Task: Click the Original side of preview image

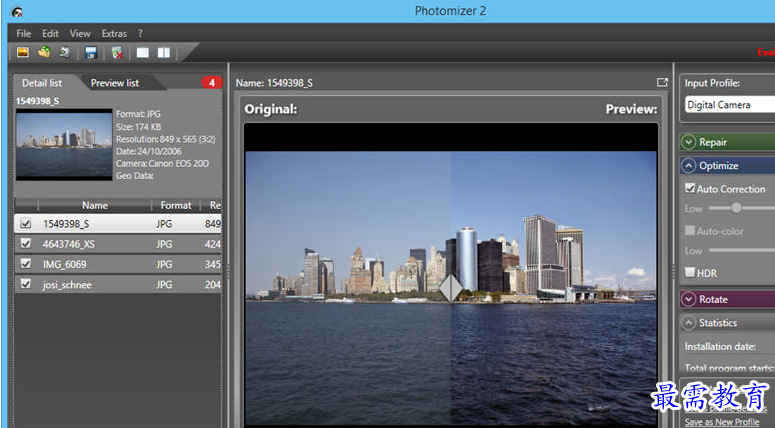Action: 348,287
